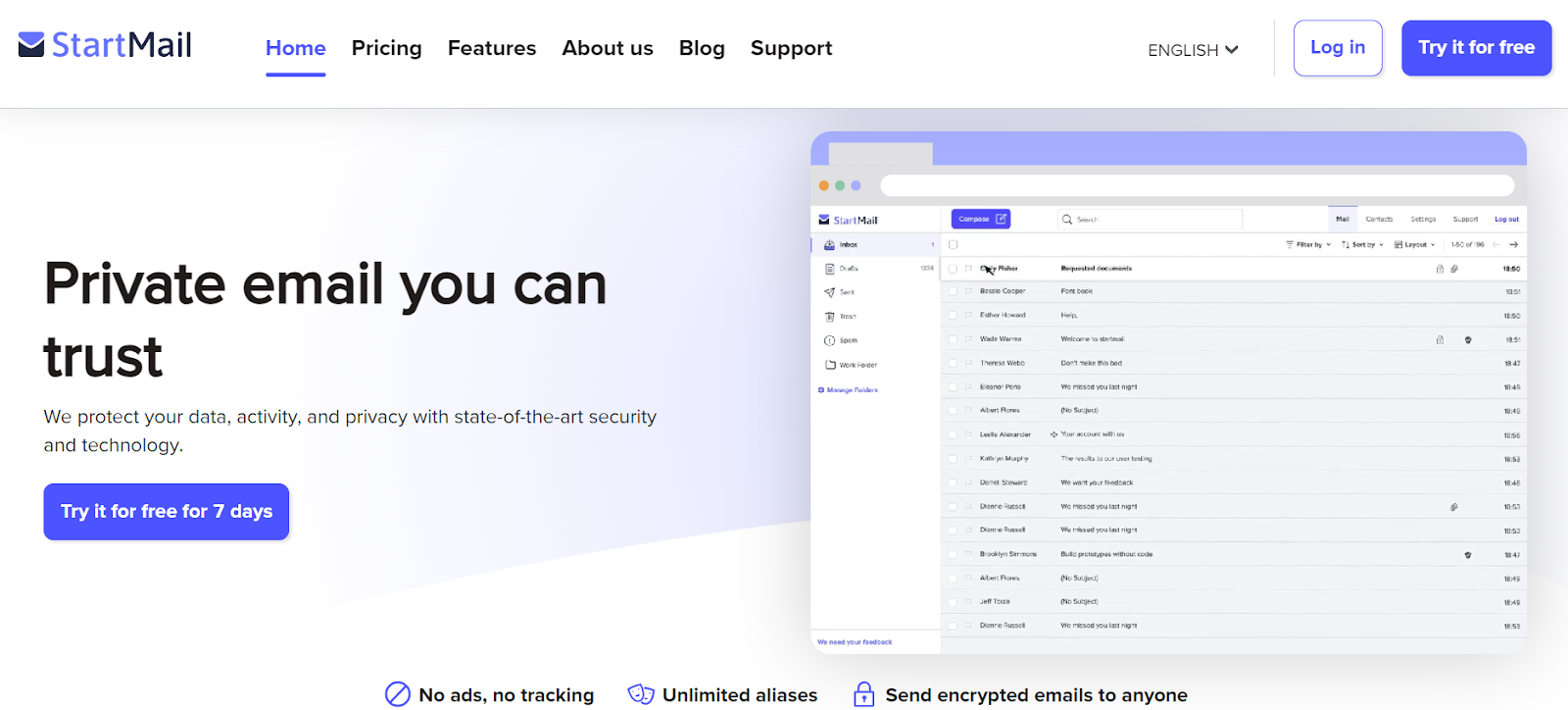This screenshot has height=710, width=1568.
Task: Click the previous page arrow icon
Action: click(x=1495, y=245)
